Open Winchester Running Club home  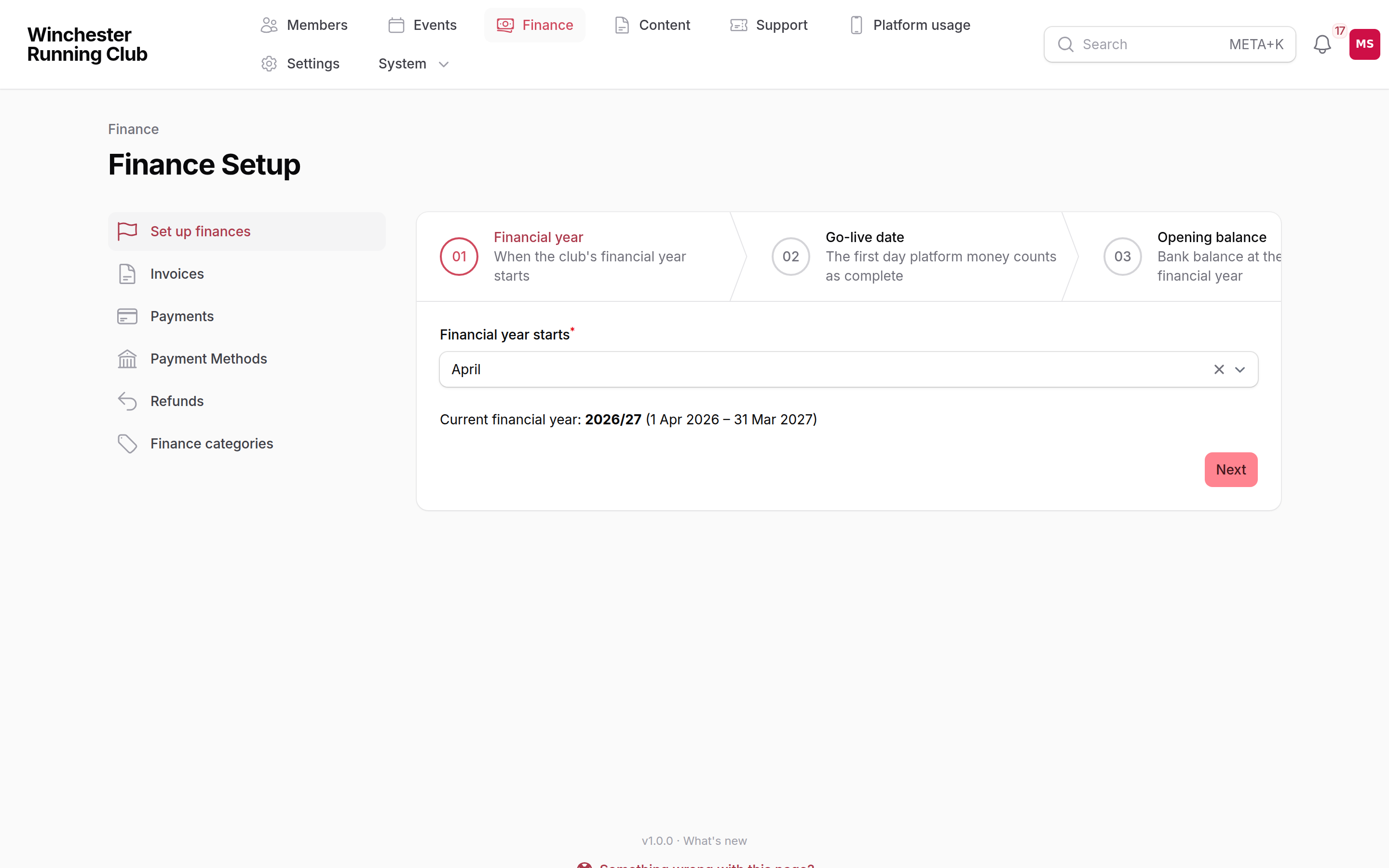point(87,44)
